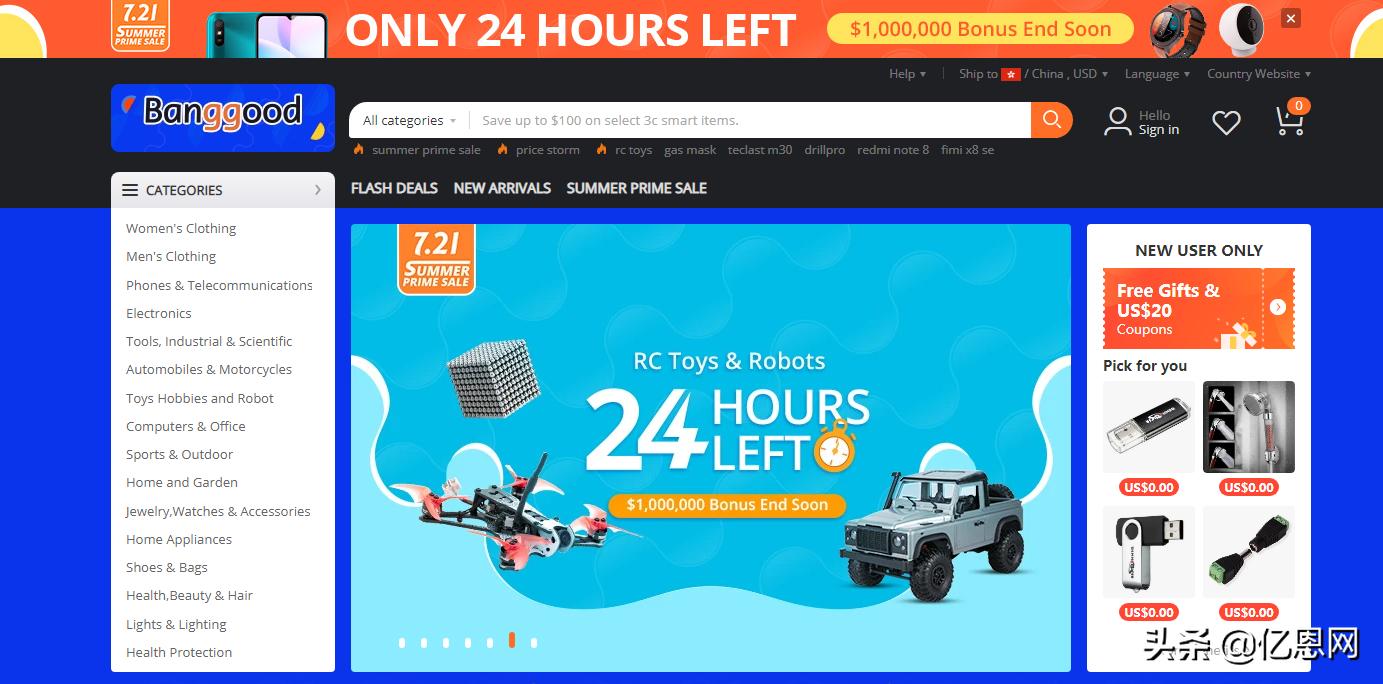Expand the Country Website dropdown
The width and height of the screenshot is (1383, 684).
[x=1259, y=74]
